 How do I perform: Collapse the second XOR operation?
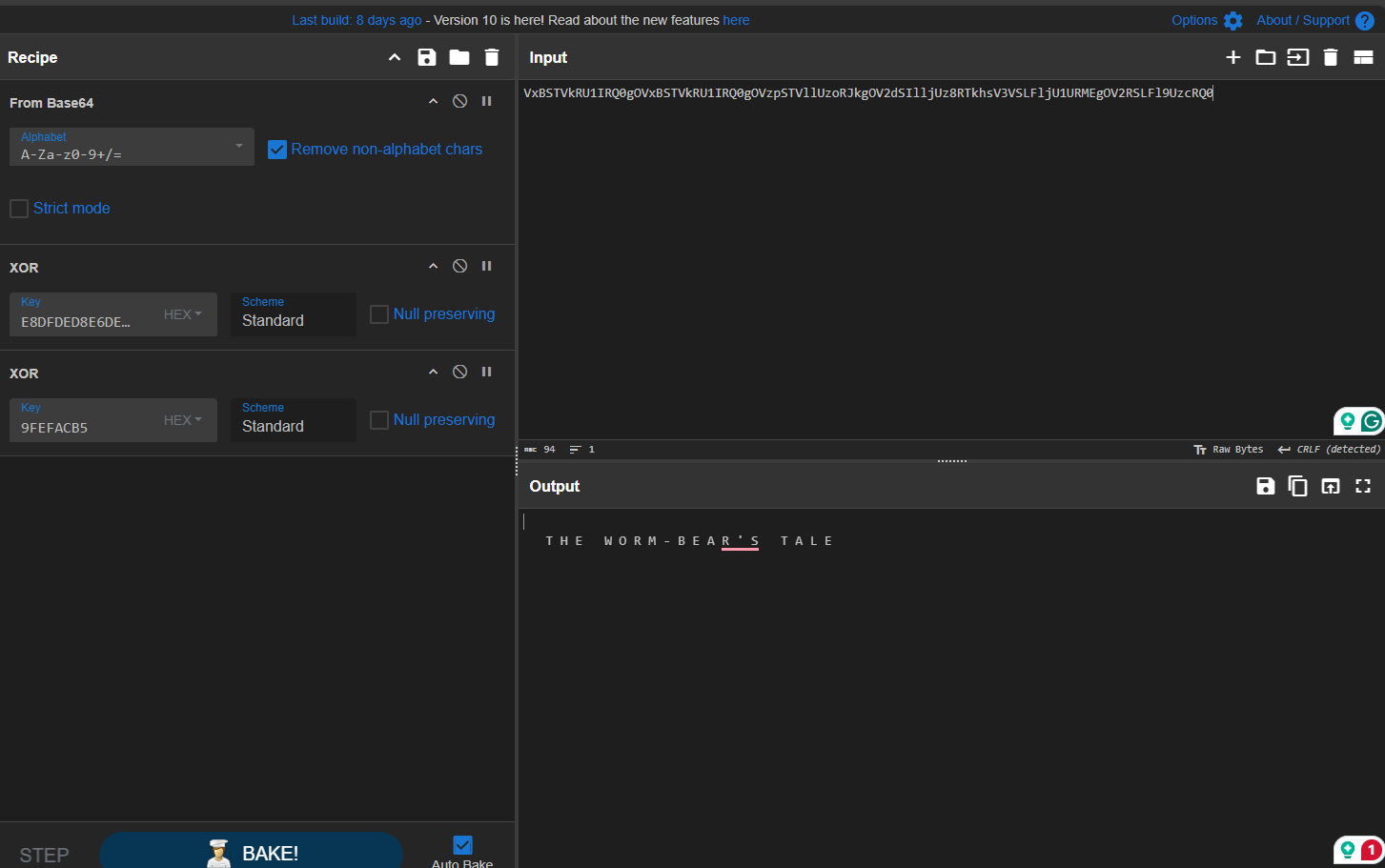pos(433,372)
